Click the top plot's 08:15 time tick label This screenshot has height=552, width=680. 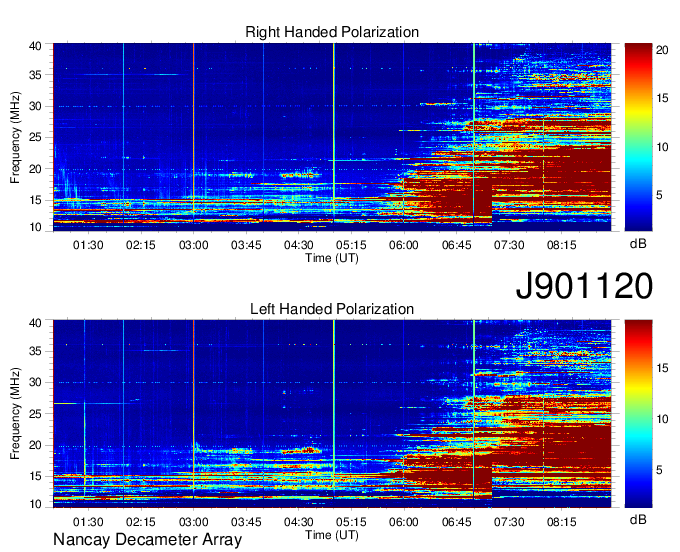(561, 245)
